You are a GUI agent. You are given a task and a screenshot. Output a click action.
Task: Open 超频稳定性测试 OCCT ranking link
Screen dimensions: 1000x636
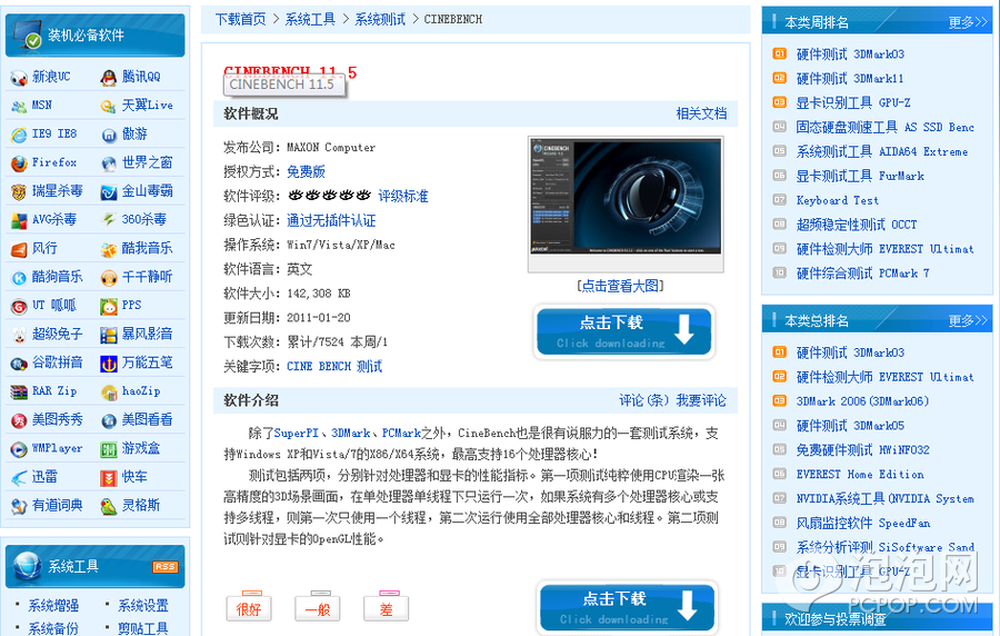coord(857,225)
